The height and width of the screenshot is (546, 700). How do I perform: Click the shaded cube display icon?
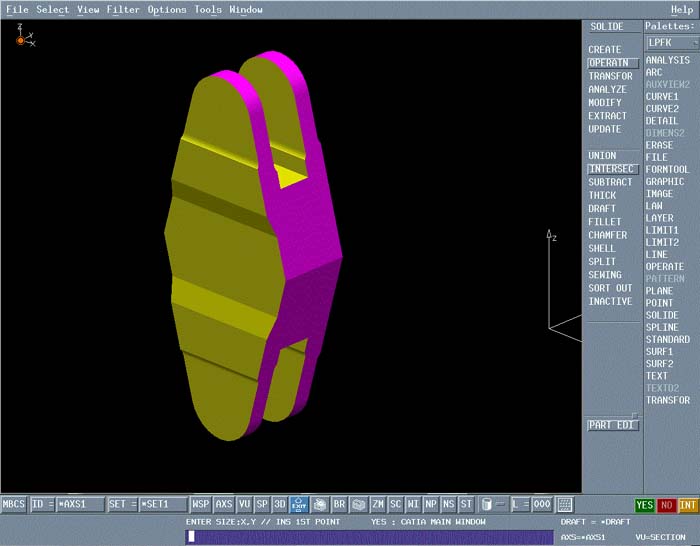coord(358,504)
